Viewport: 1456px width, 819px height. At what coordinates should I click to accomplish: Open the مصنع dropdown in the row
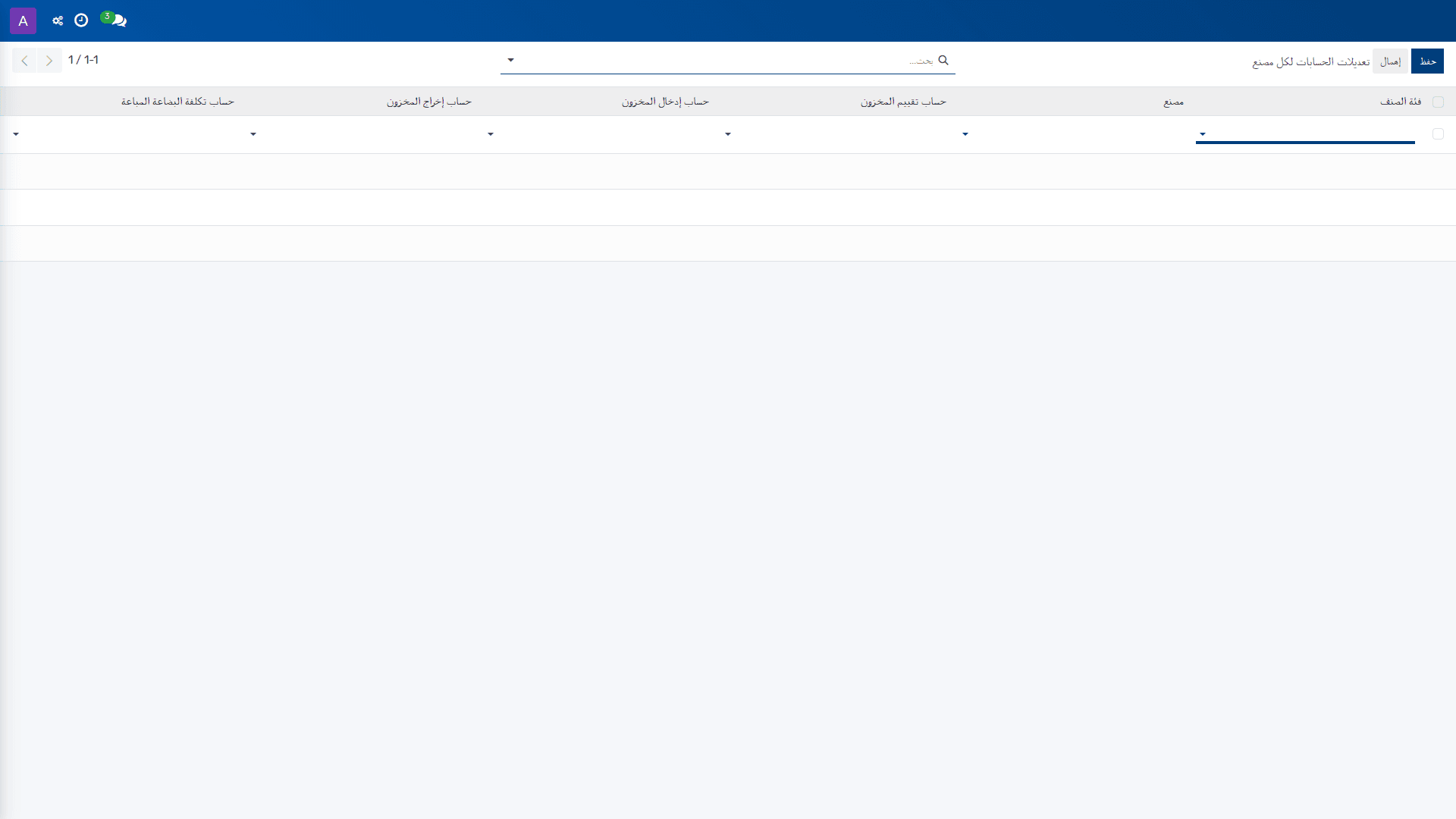coord(965,134)
